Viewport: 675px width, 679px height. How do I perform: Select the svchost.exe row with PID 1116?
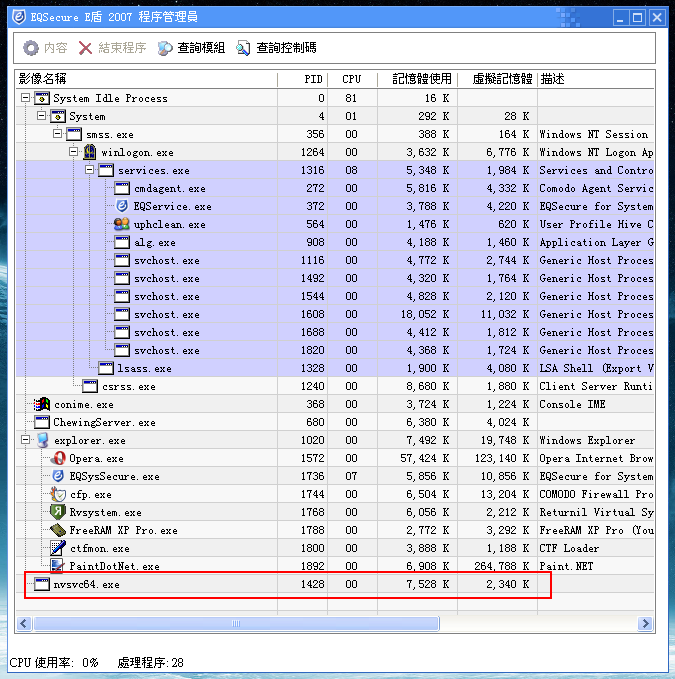coord(335,260)
